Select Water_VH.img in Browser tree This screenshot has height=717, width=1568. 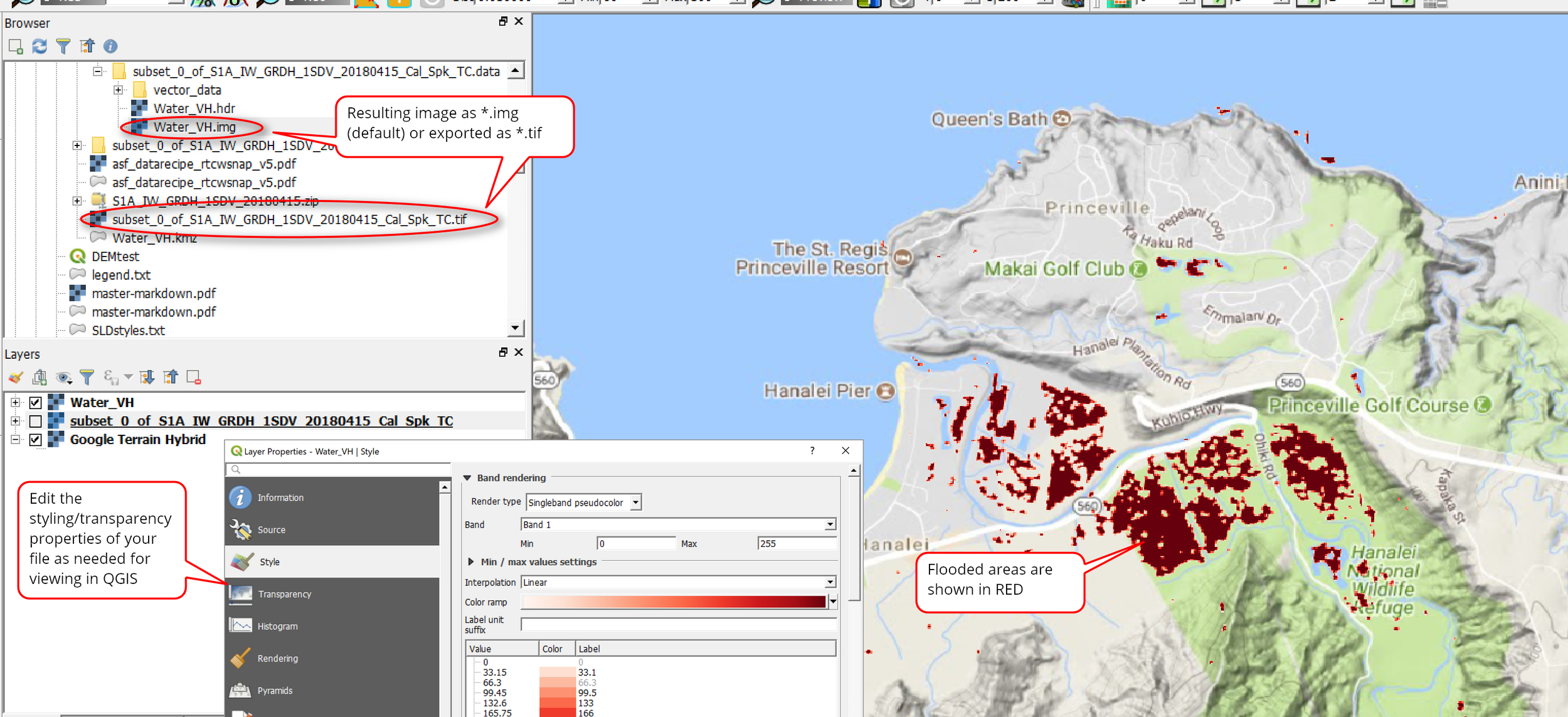(x=194, y=127)
